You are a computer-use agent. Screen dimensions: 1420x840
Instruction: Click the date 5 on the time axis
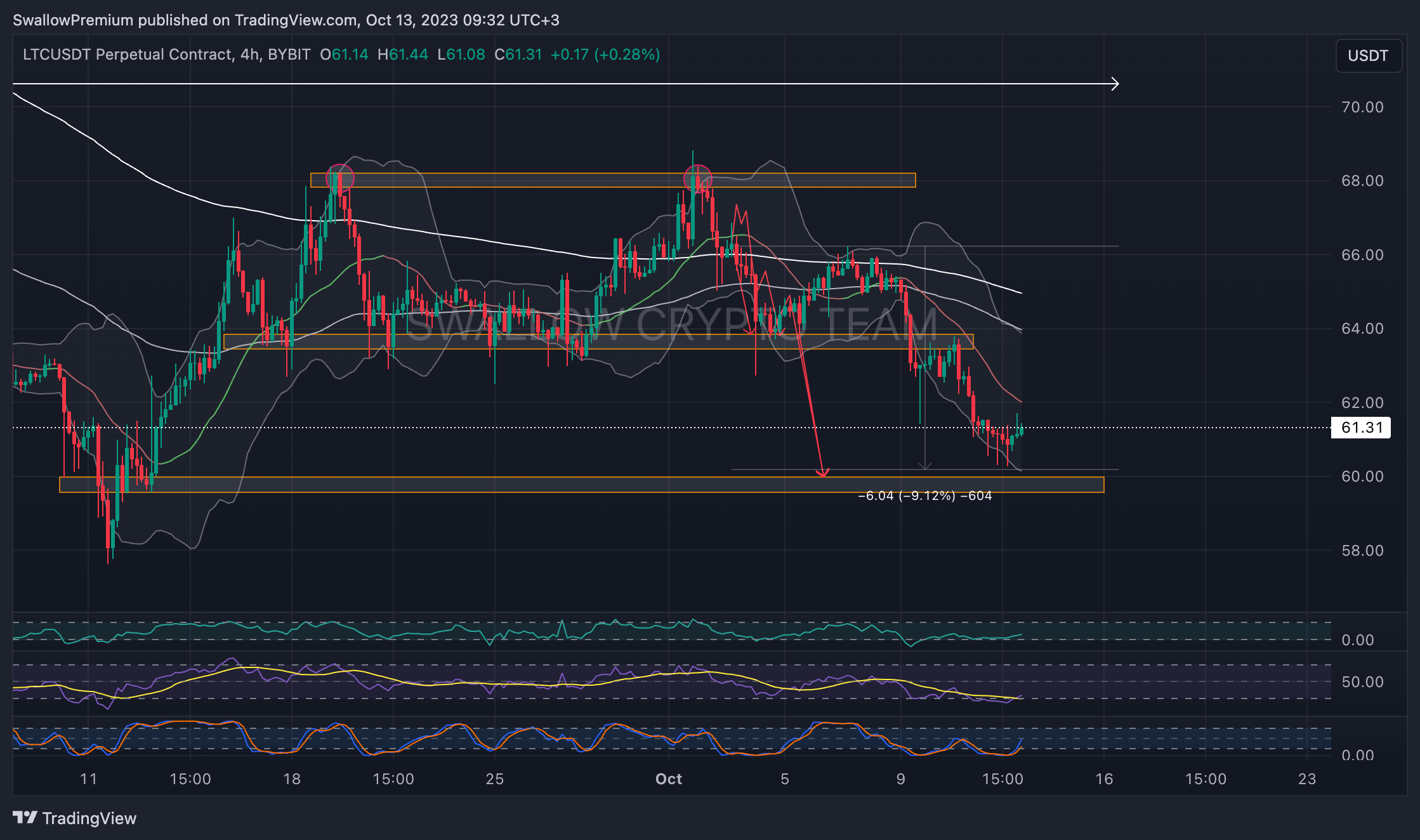pos(785,779)
